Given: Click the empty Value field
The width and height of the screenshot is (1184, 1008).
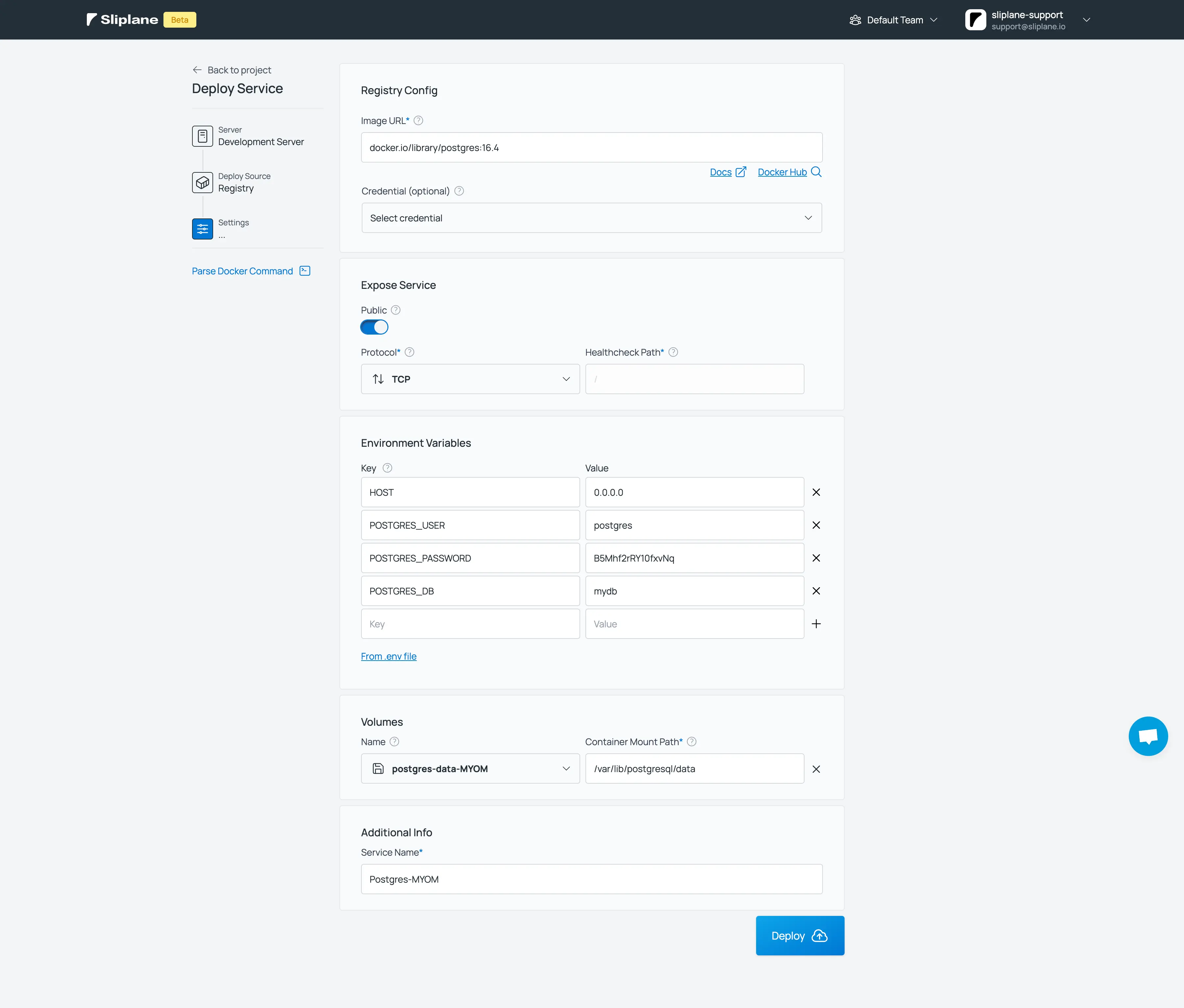Looking at the screenshot, I should point(695,623).
